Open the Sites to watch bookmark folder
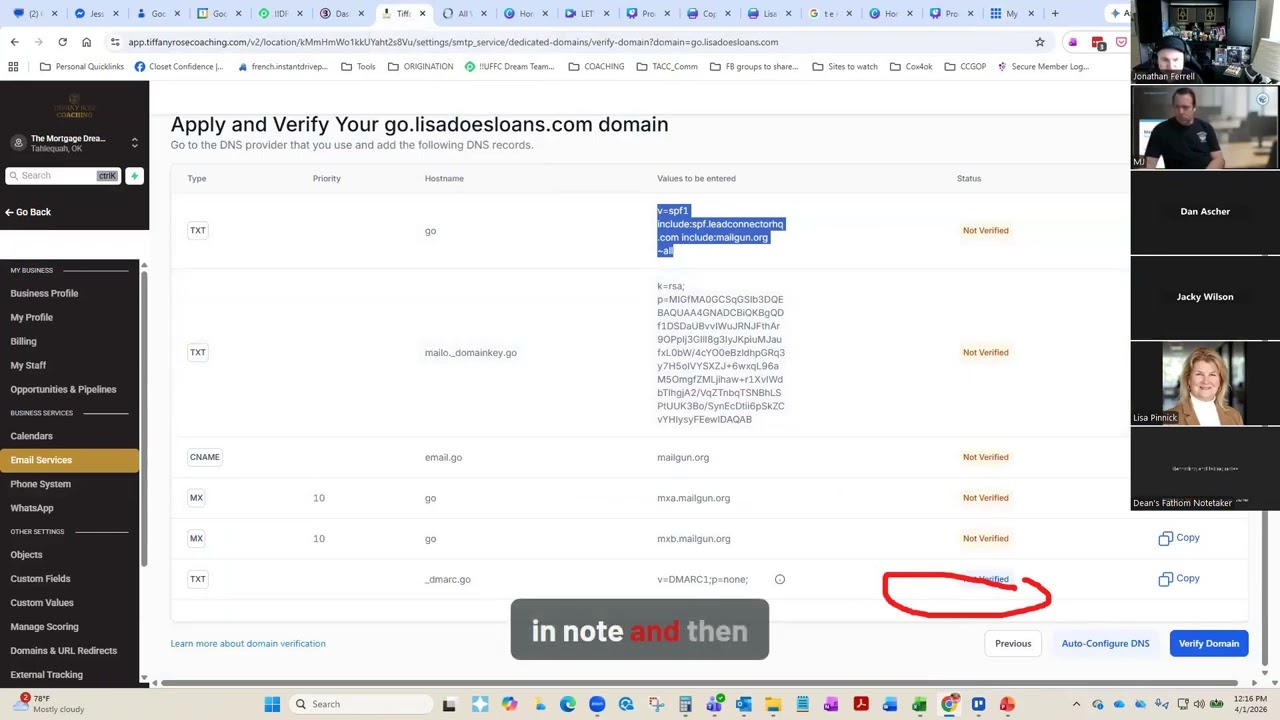1280x720 pixels. (845, 67)
